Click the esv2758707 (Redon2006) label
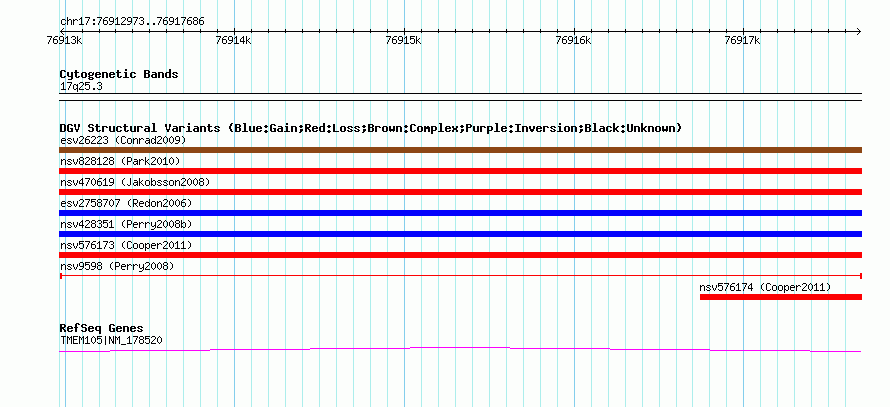Image resolution: width=890 pixels, height=407 pixels. point(126,203)
